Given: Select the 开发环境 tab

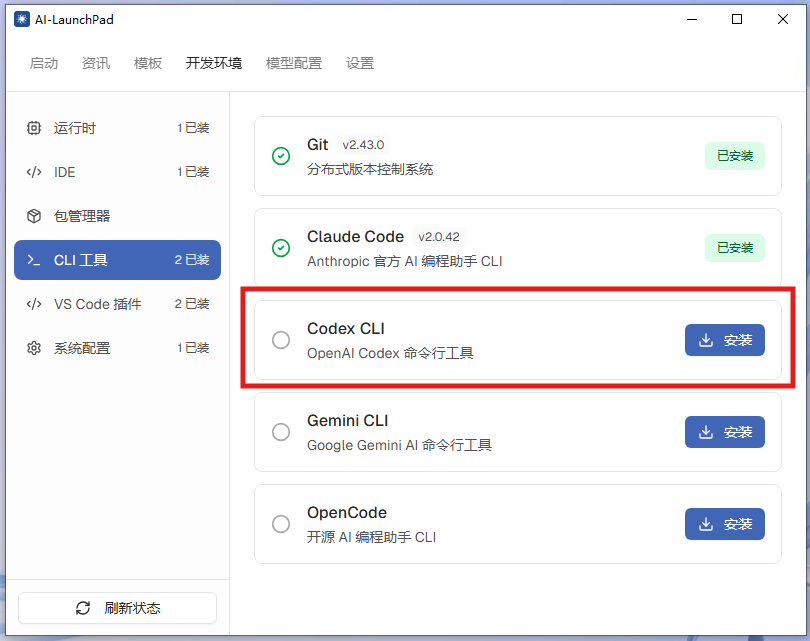Looking at the screenshot, I should pyautogui.click(x=214, y=63).
